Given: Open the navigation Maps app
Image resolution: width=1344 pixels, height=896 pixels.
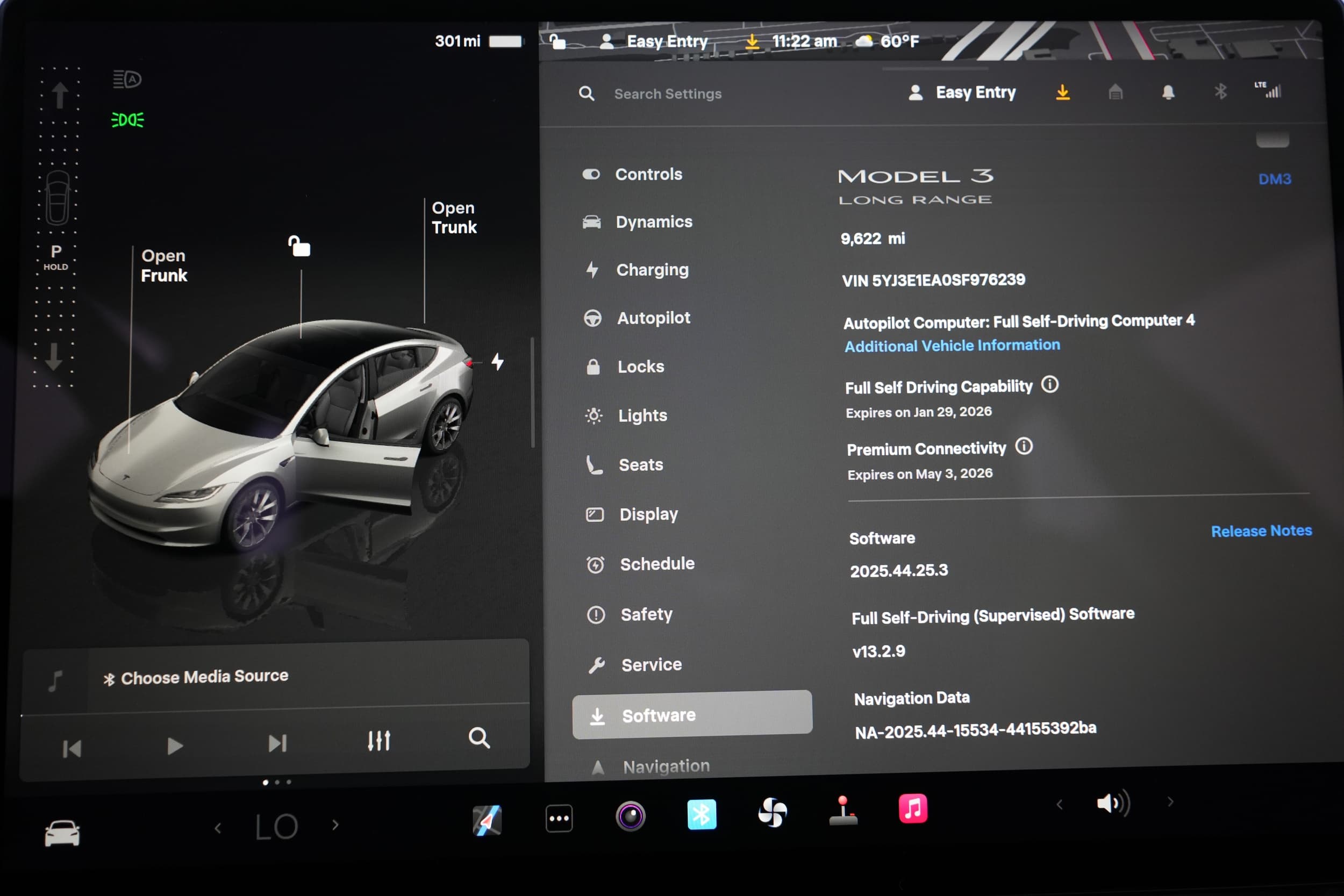Looking at the screenshot, I should (487, 818).
